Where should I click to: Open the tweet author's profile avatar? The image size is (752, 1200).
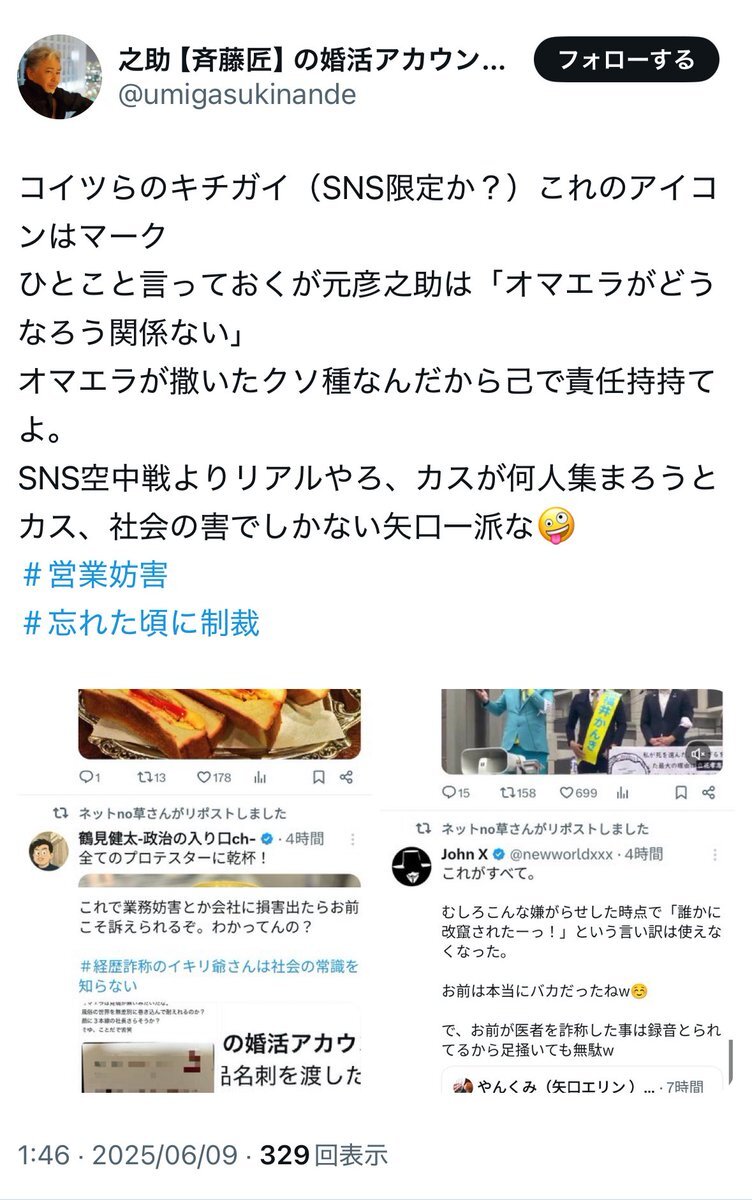[56, 77]
